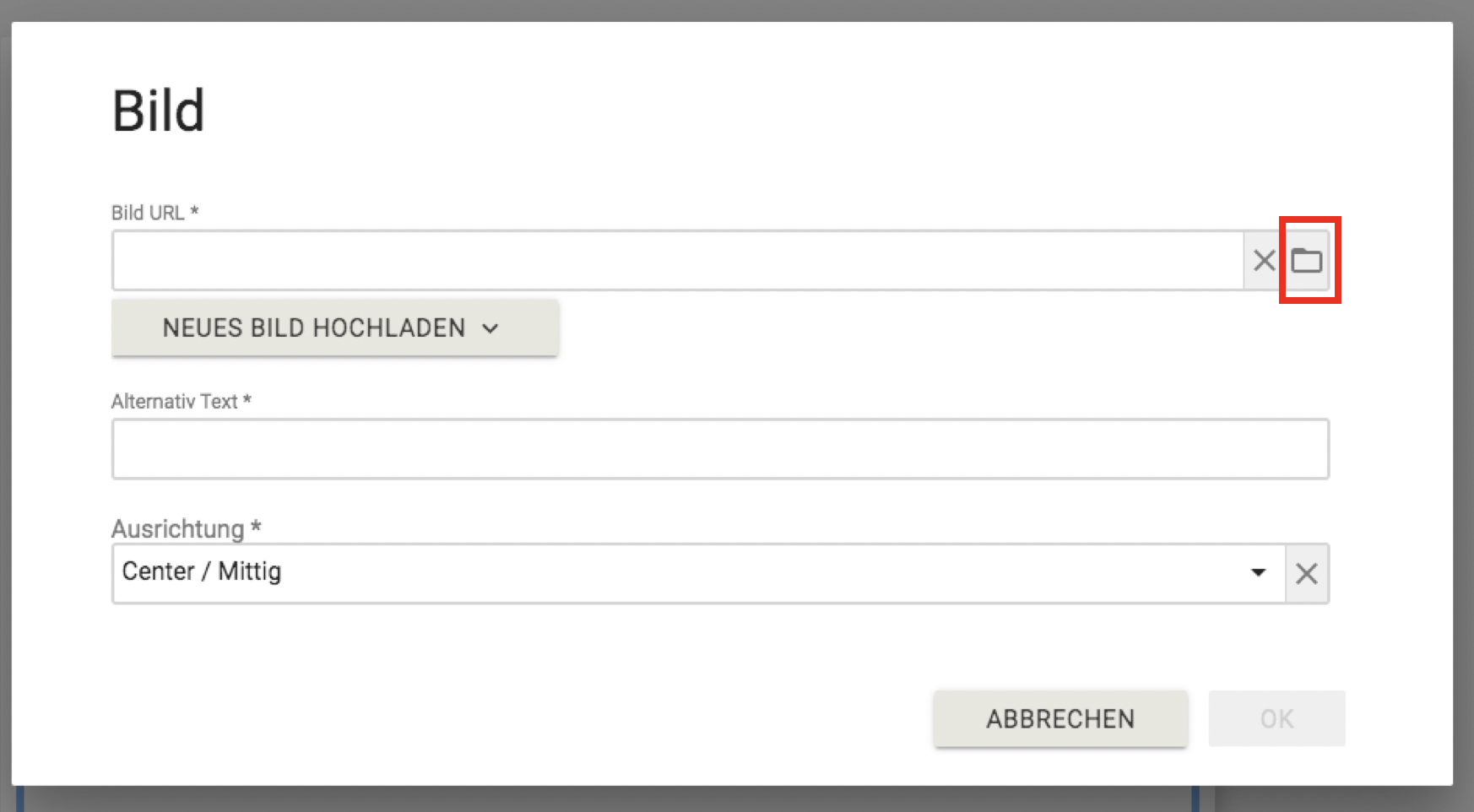Click the Alternativ Text field label

[x=174, y=402]
